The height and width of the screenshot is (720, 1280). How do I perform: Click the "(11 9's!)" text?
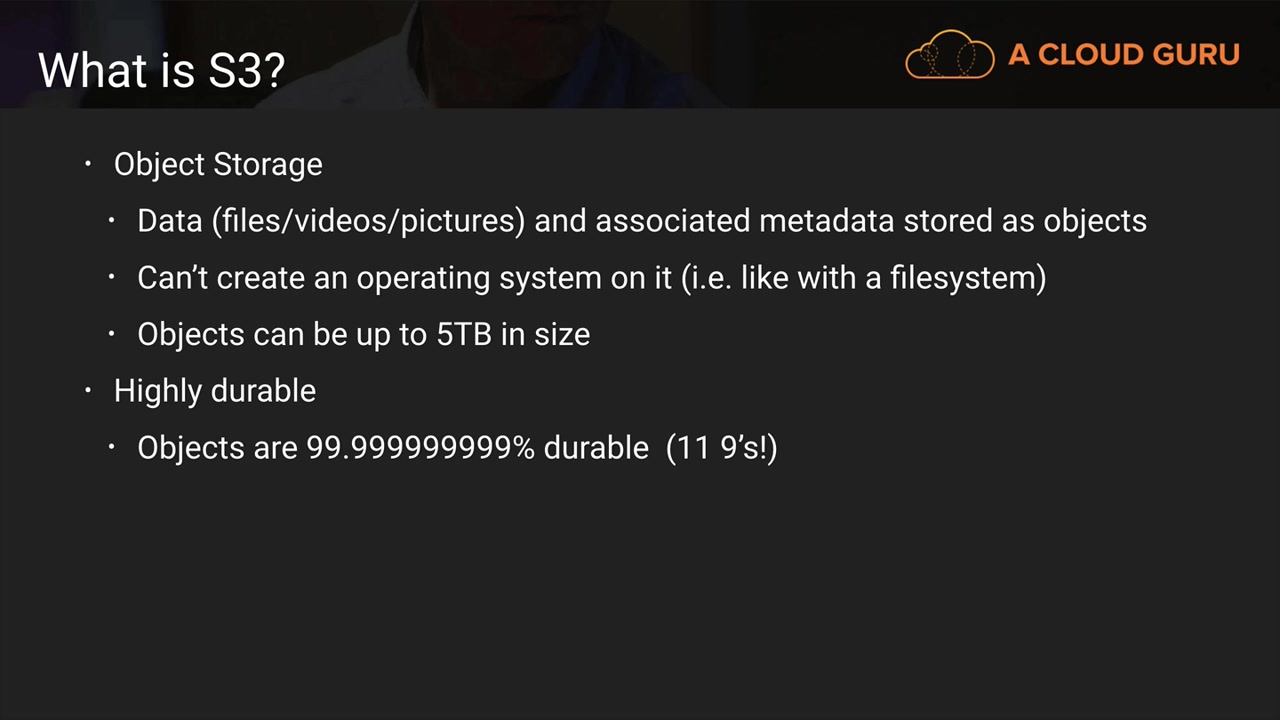pyautogui.click(x=721, y=447)
